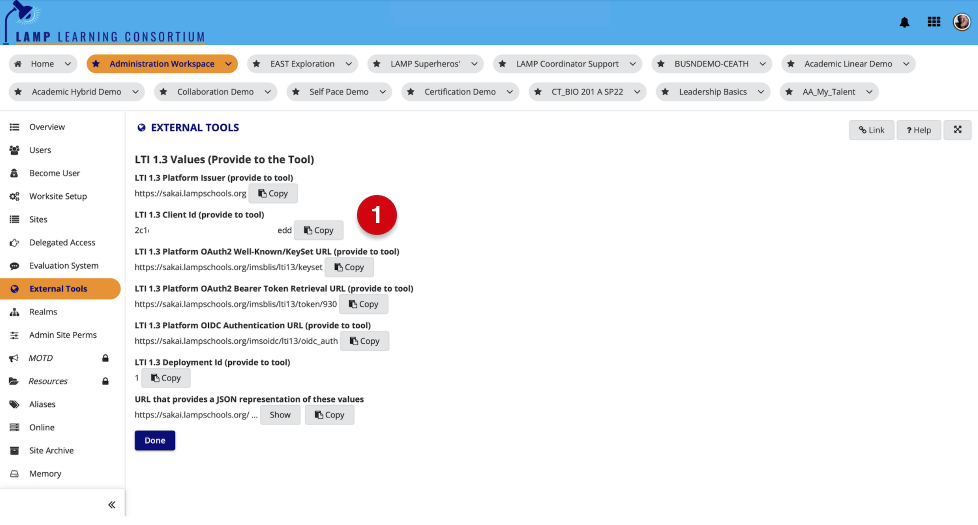
Task: Expand LAMP Superheros' dropdown chevron
Action: coord(474,64)
